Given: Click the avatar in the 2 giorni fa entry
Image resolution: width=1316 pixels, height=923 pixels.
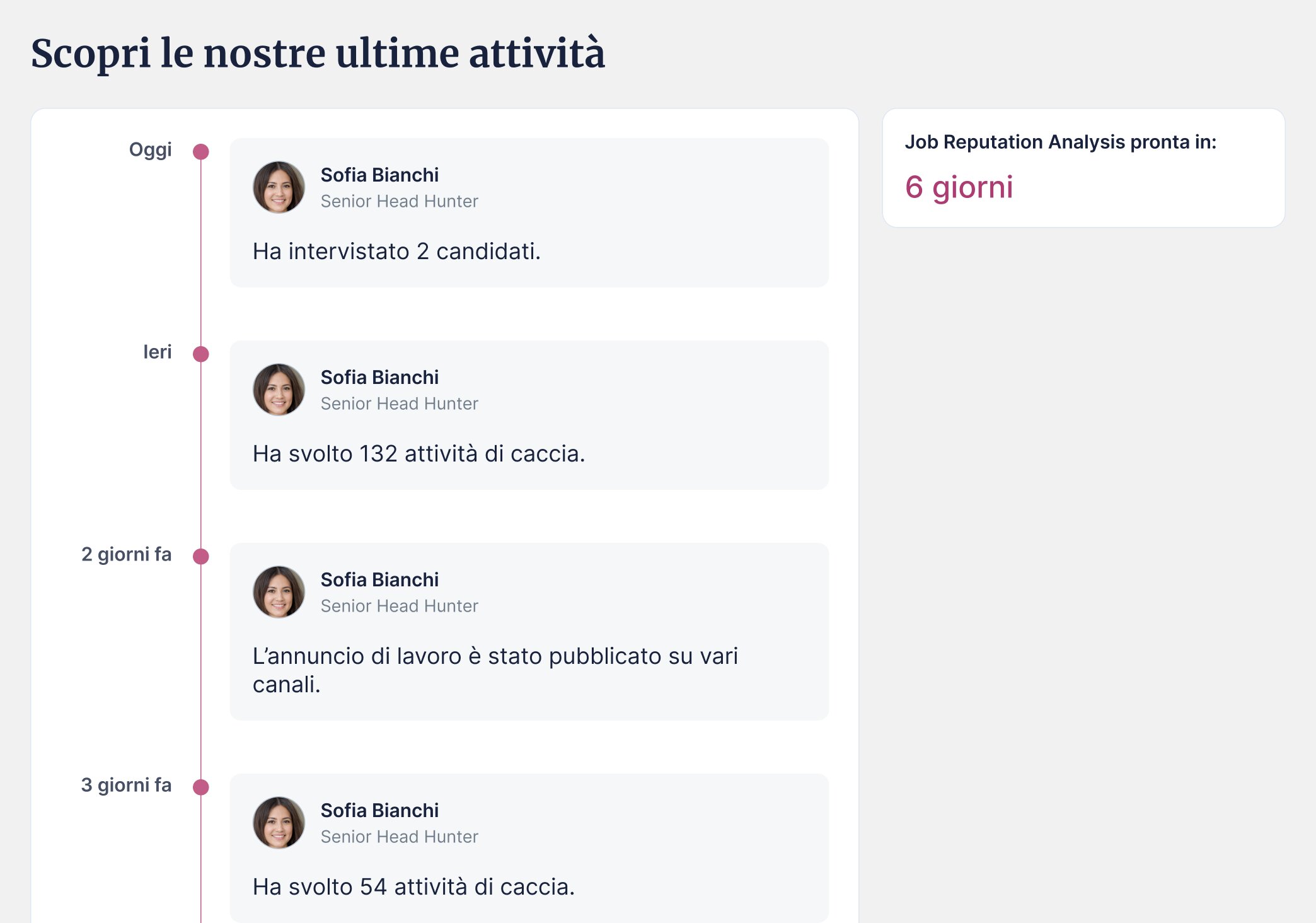Looking at the screenshot, I should pyautogui.click(x=279, y=592).
